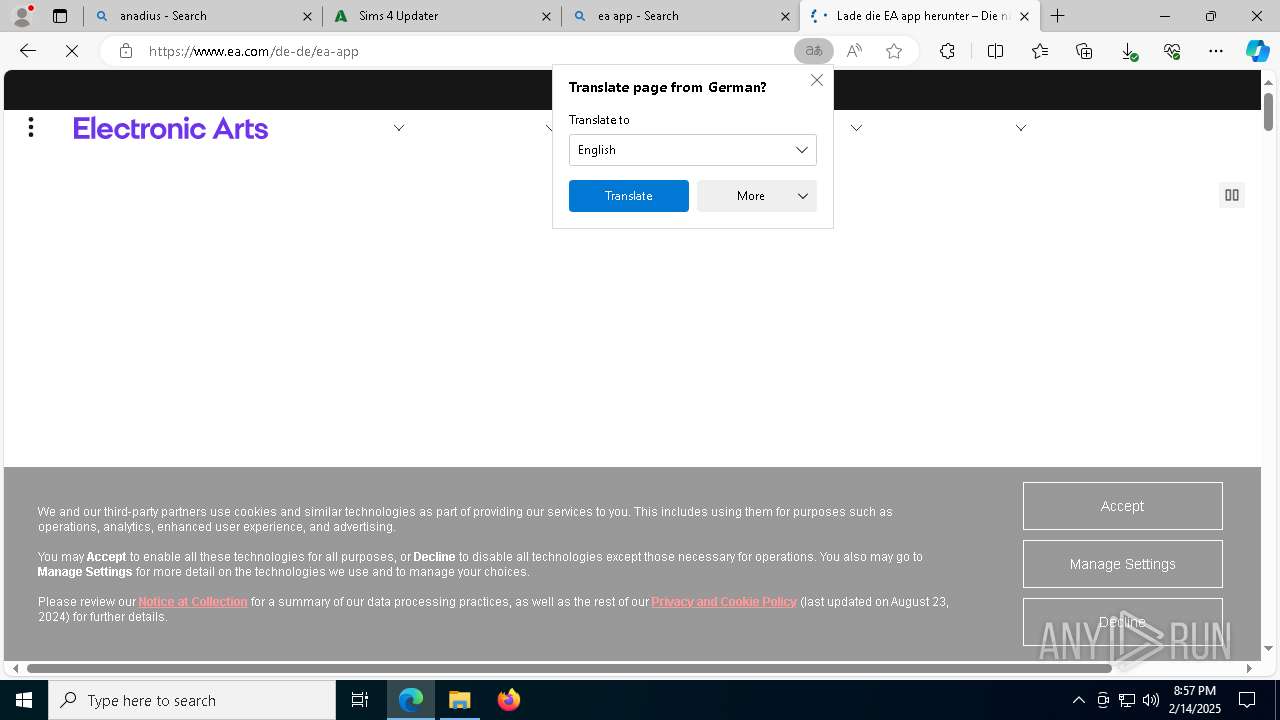Click the Electronic Arts logo

click(170, 128)
